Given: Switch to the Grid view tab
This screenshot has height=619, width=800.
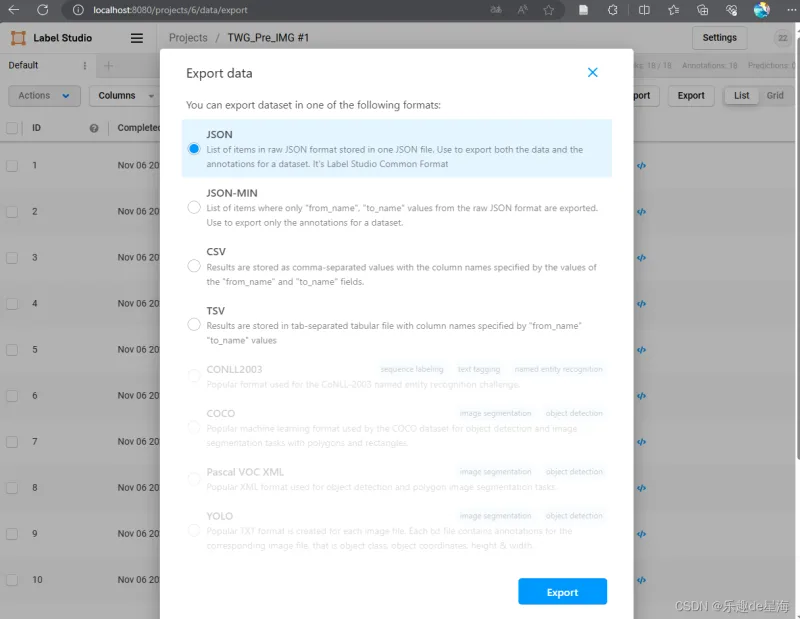Looking at the screenshot, I should point(775,96).
